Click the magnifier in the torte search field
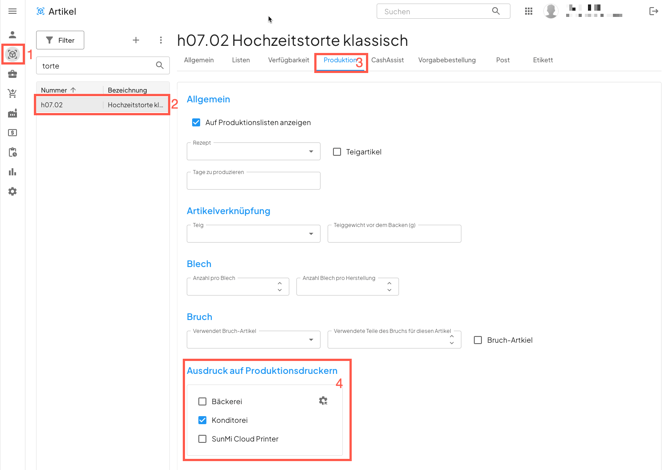Screen dimensions: 670x470 (x=159, y=65)
